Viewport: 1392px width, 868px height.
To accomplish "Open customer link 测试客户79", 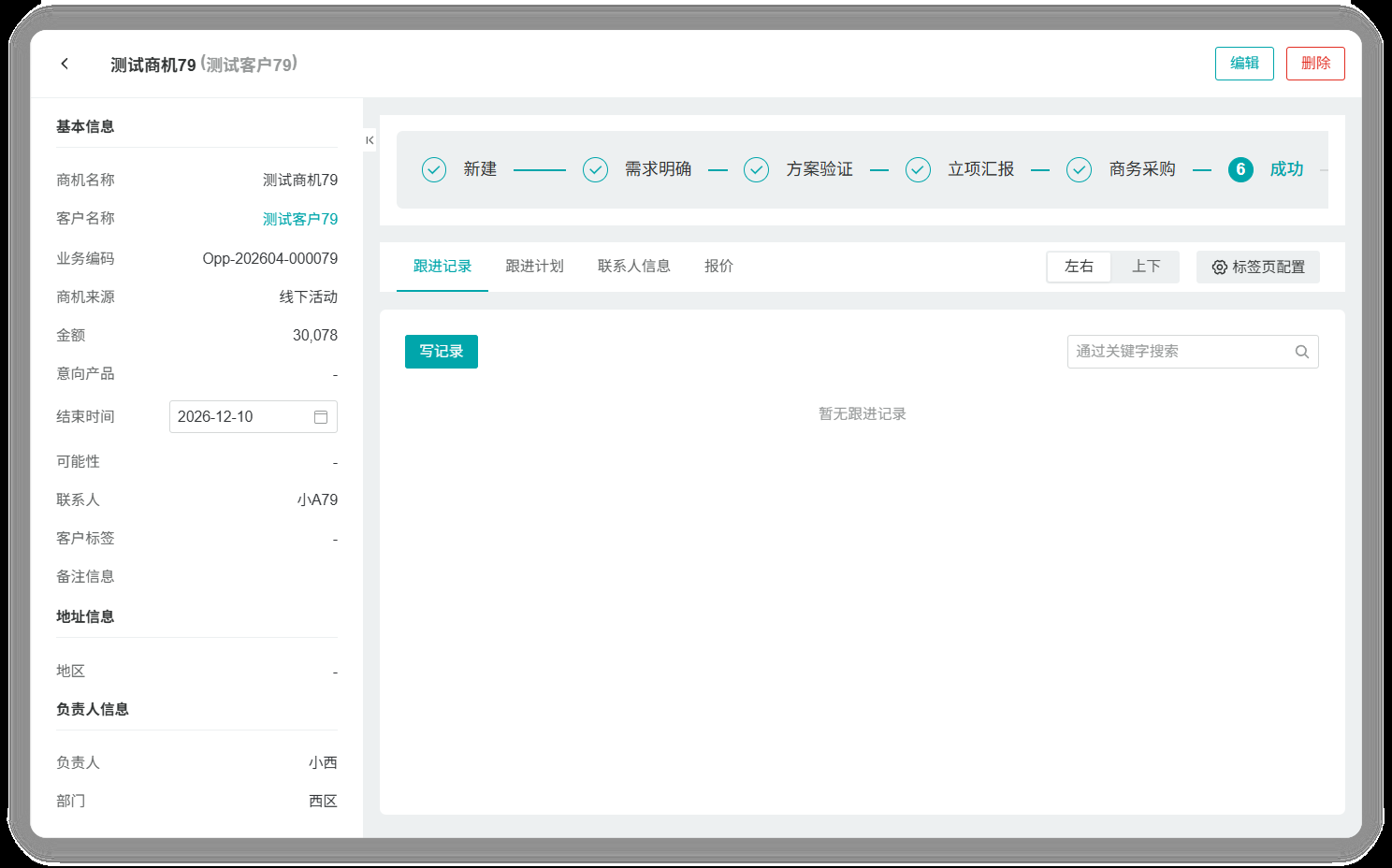I will click(x=300, y=219).
